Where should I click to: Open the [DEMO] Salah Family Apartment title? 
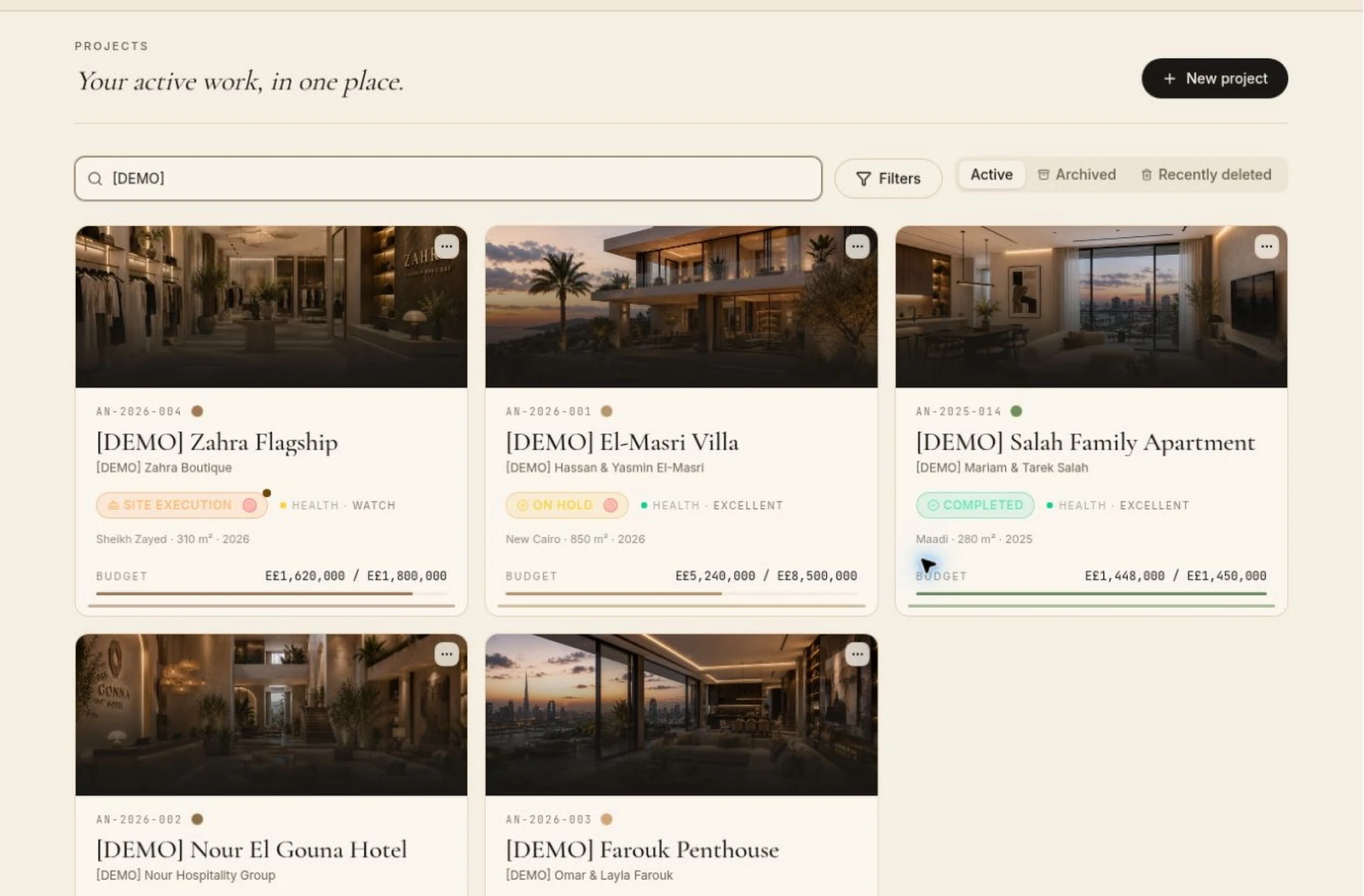pyautogui.click(x=1085, y=442)
